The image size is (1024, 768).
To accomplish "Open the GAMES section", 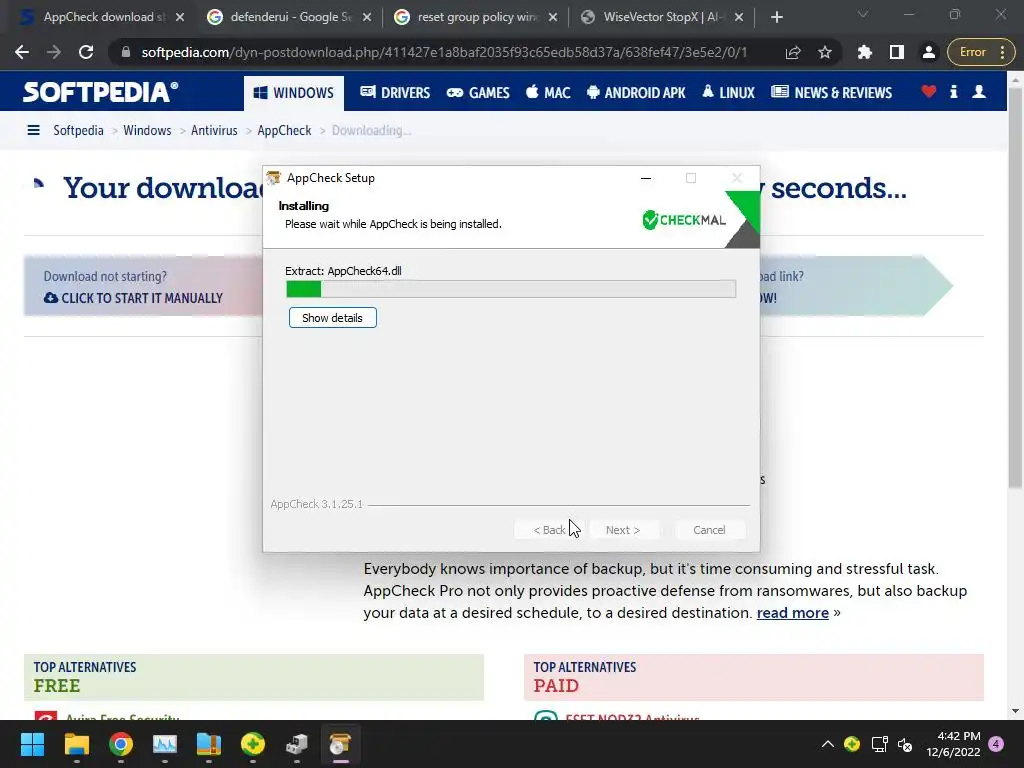I will coord(478,93).
